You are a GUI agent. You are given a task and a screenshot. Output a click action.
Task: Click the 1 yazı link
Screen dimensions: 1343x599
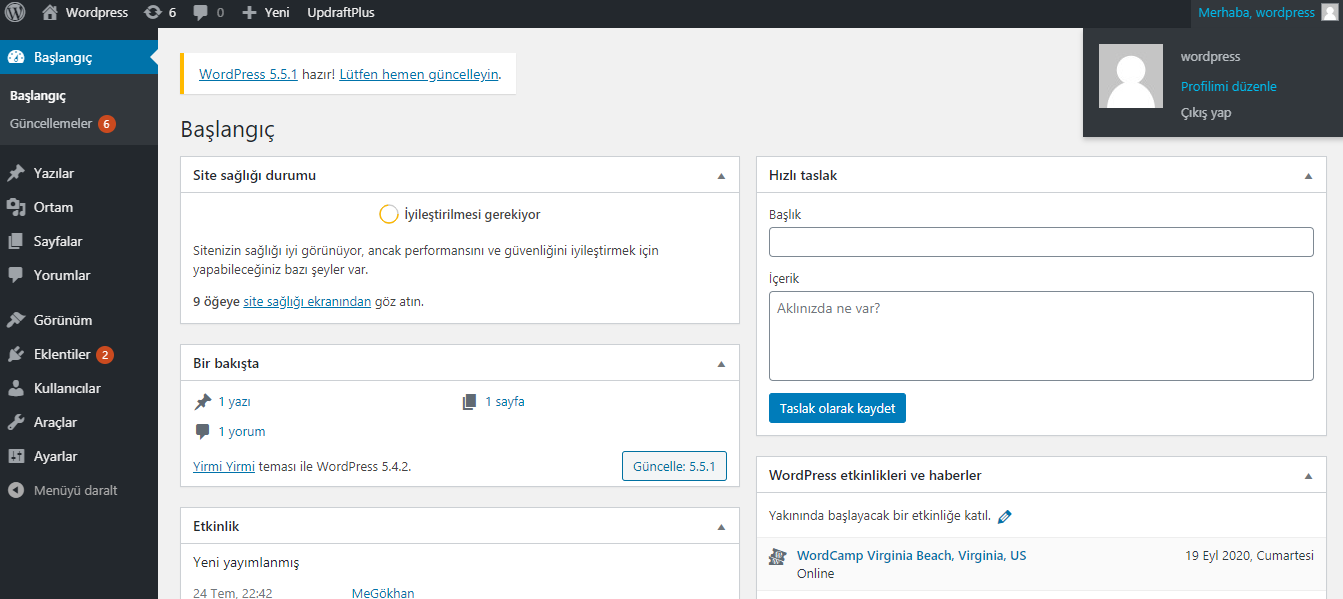tap(234, 402)
